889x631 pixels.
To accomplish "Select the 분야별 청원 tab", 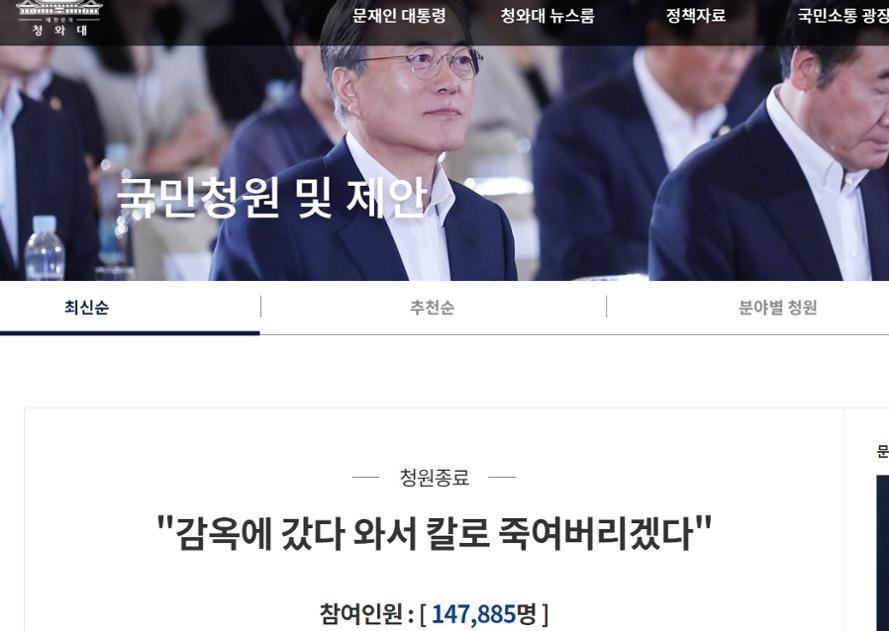I will [x=778, y=307].
